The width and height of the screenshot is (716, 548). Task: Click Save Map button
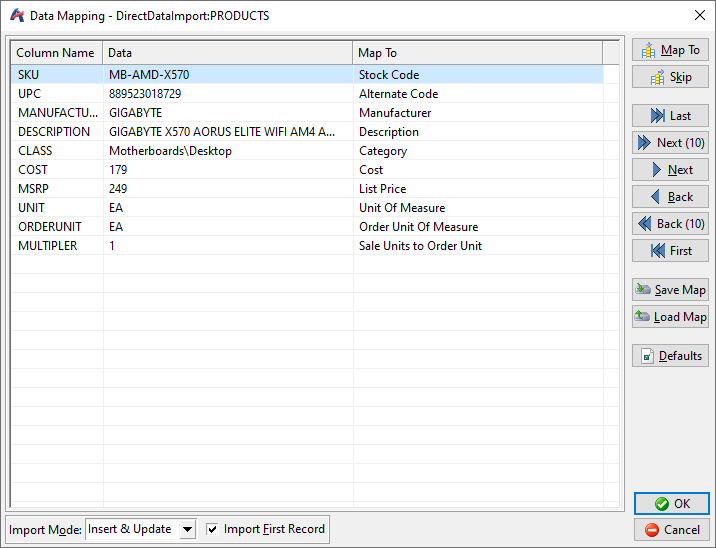(670, 290)
